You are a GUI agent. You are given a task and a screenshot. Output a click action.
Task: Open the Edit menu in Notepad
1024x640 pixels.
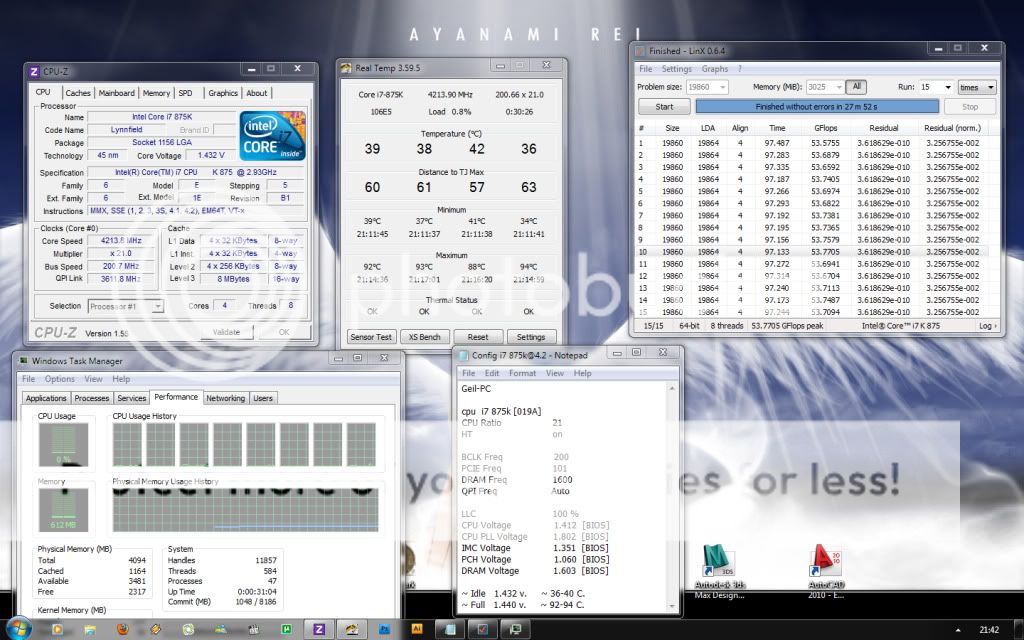(492, 373)
